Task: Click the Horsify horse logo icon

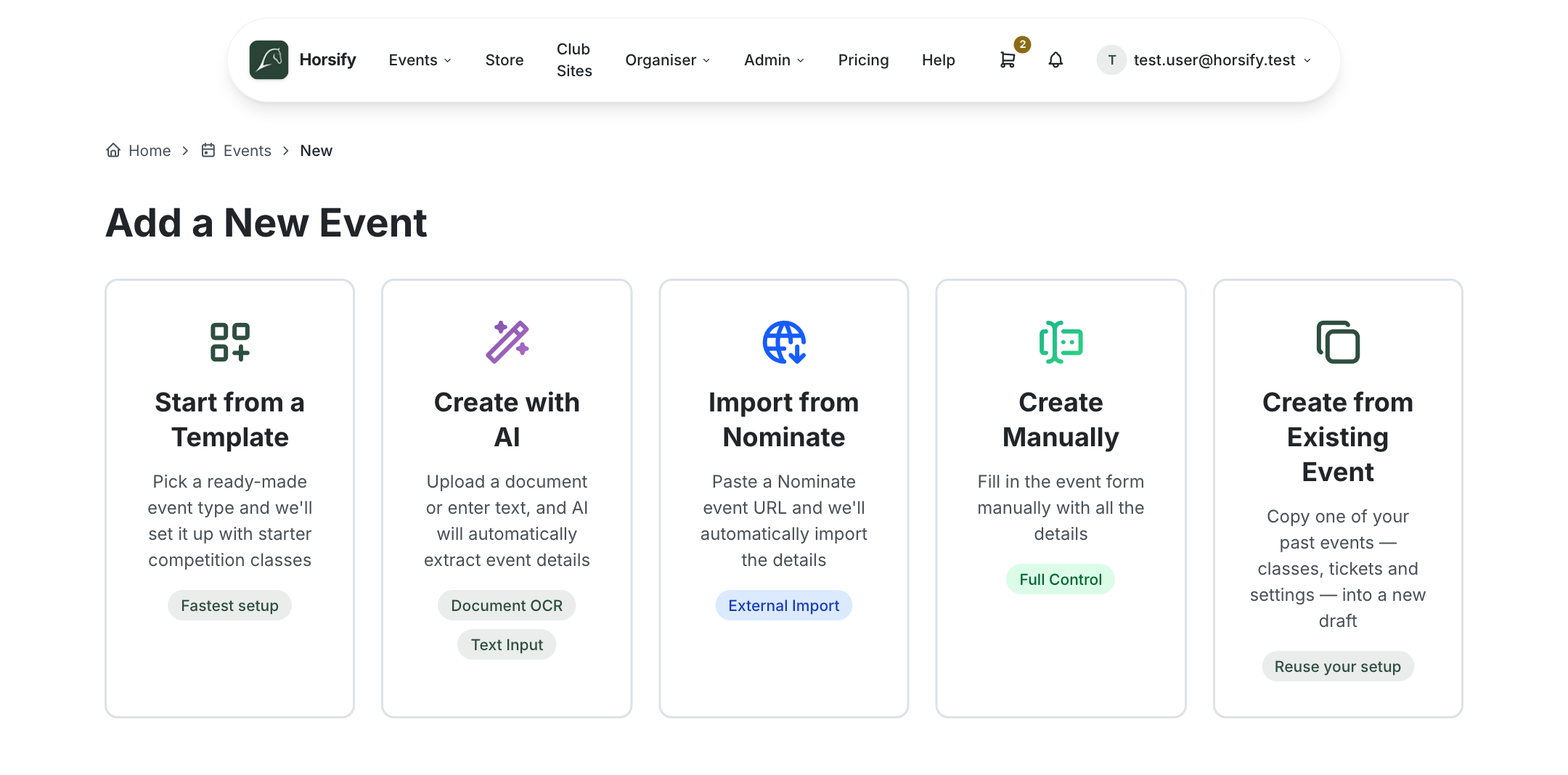Action: point(269,60)
